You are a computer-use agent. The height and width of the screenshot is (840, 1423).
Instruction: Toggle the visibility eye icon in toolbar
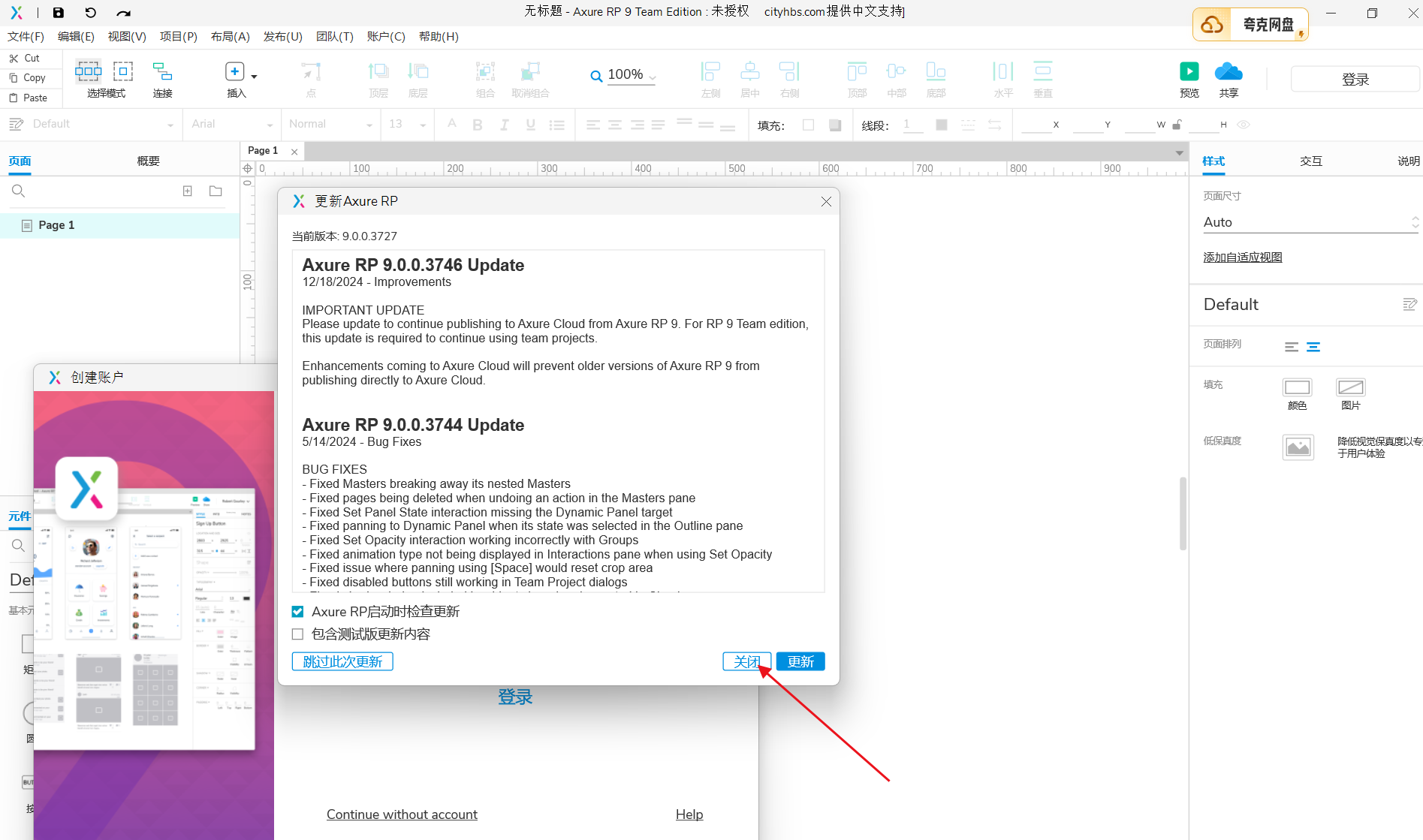pyautogui.click(x=1244, y=125)
